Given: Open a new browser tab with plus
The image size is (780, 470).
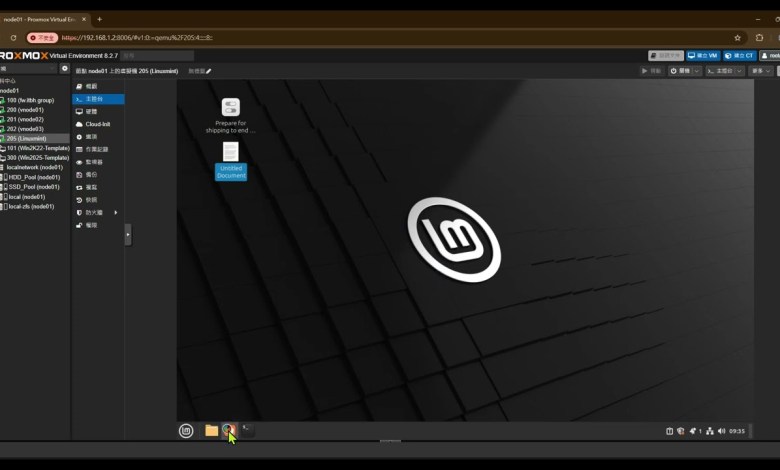Looking at the screenshot, I should coord(99,19).
